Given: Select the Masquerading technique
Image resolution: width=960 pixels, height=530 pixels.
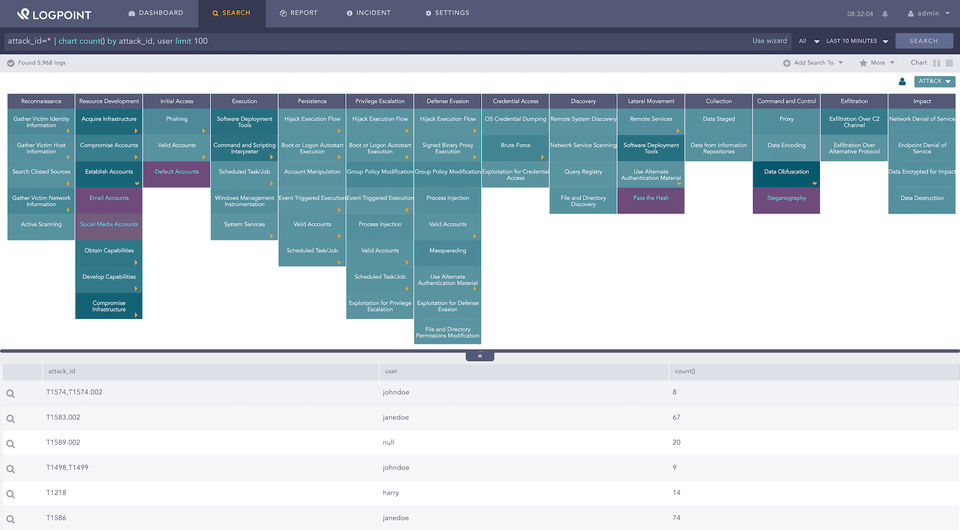Looking at the screenshot, I should tap(448, 253).
